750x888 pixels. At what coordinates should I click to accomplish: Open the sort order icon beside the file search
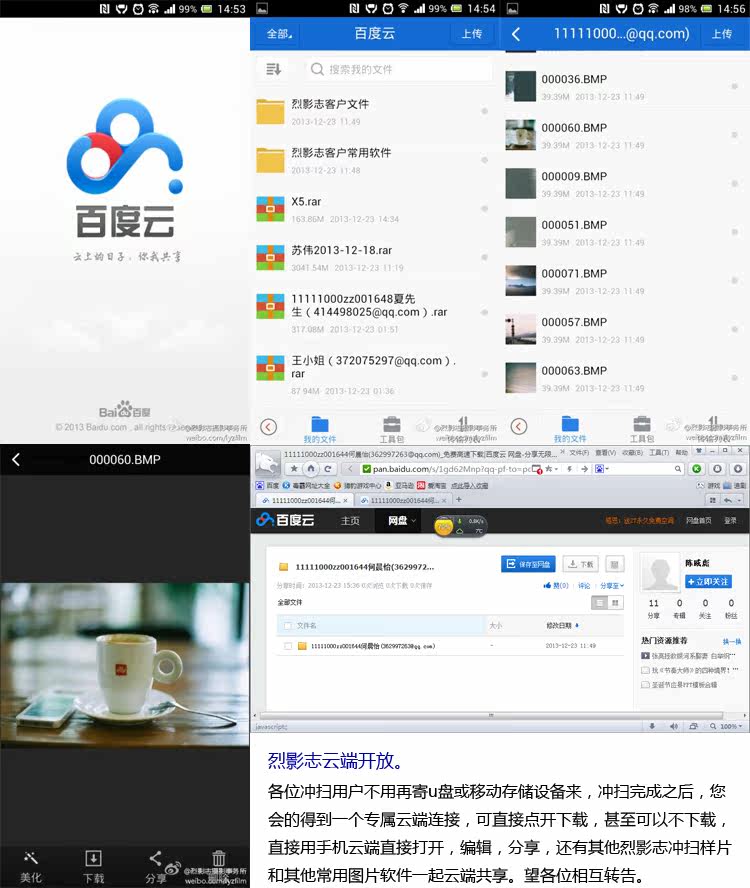coord(274,69)
